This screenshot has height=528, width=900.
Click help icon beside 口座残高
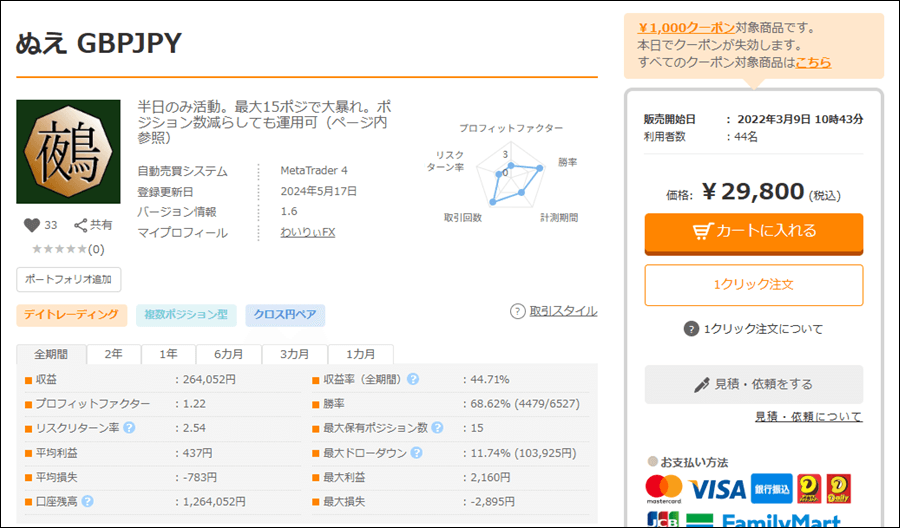[88, 501]
